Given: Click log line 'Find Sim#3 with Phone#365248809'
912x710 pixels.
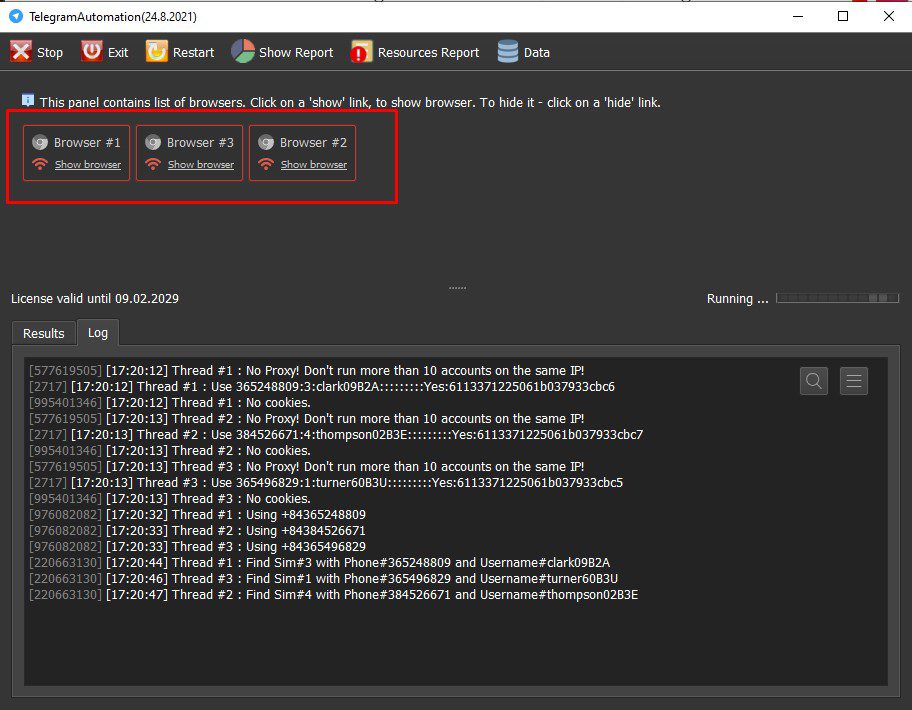Looking at the screenshot, I should [319, 562].
